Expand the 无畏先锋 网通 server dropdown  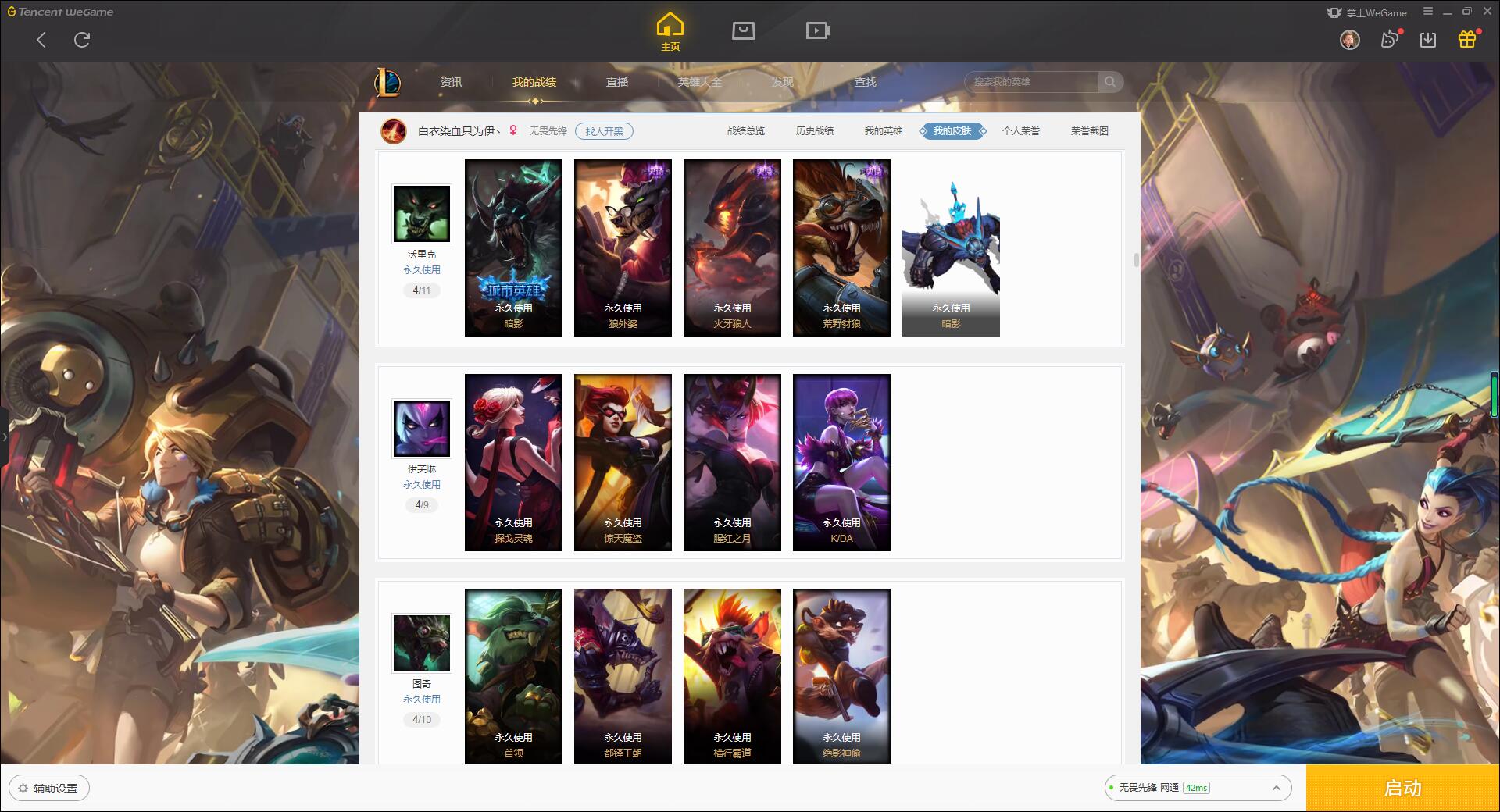[1197, 788]
